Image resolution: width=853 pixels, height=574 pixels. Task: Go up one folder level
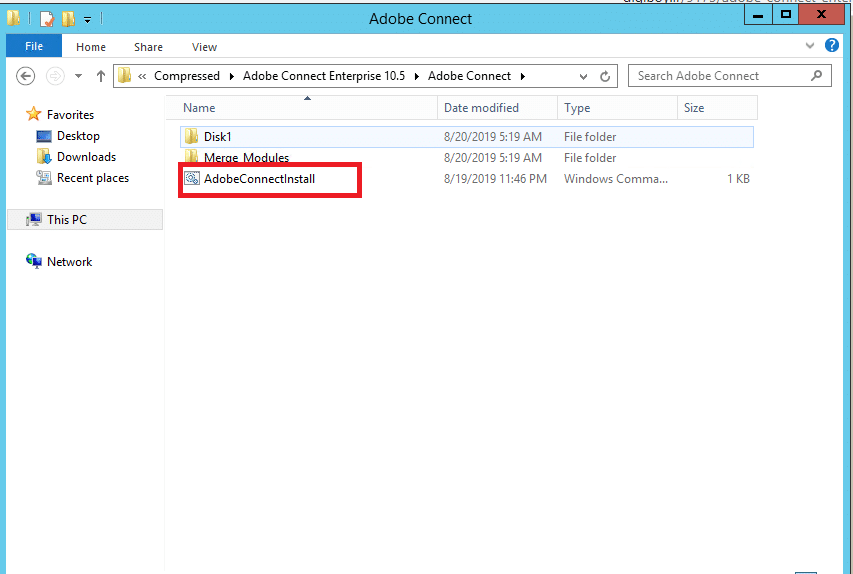coord(100,76)
